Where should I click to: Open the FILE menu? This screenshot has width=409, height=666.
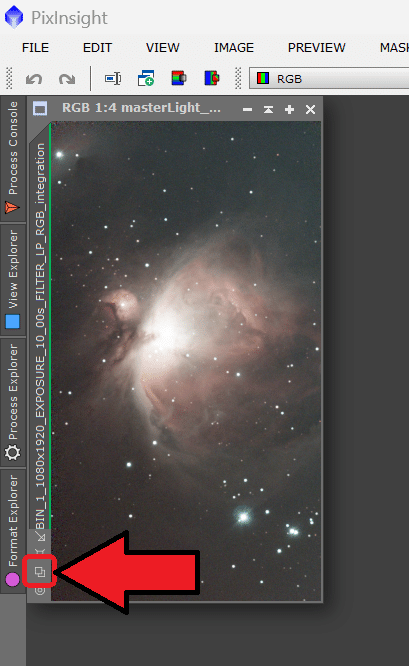[35, 48]
